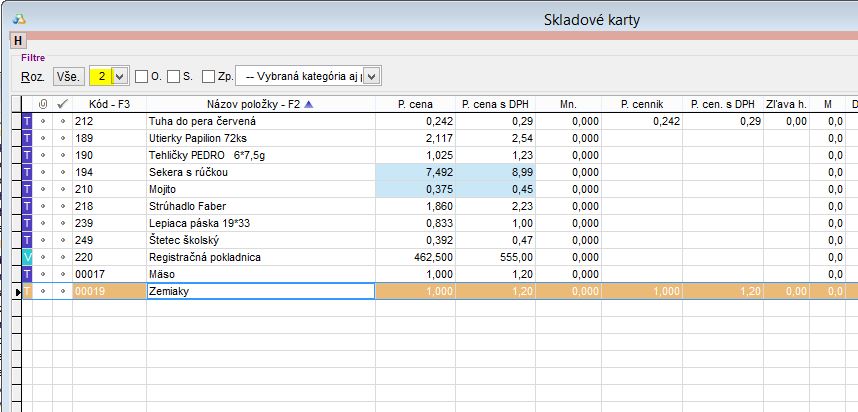858x412 pixels.
Task: Click the T type icon for Tuha do pera červená
Action: coord(28,121)
